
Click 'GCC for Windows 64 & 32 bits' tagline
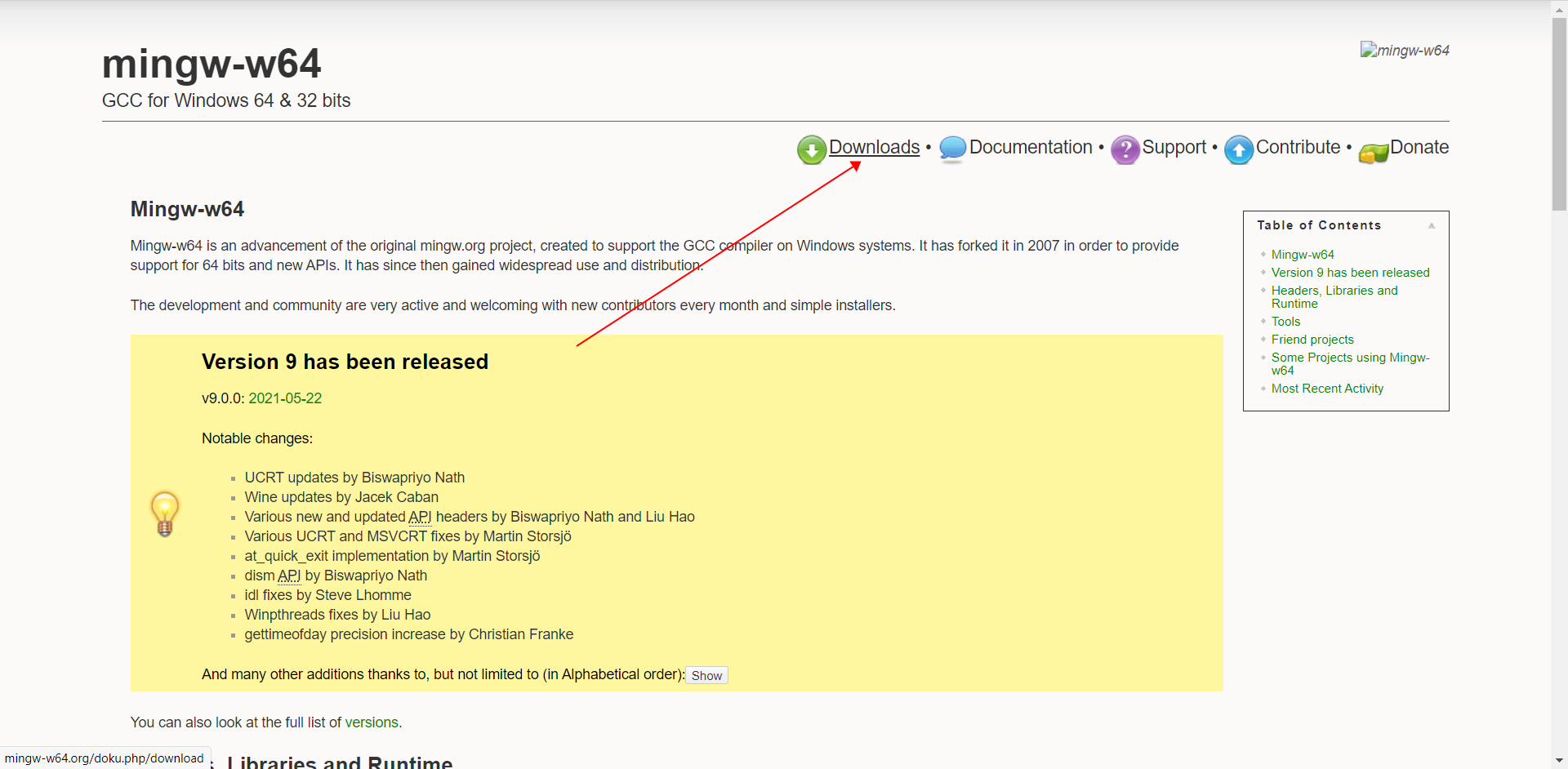pos(226,100)
